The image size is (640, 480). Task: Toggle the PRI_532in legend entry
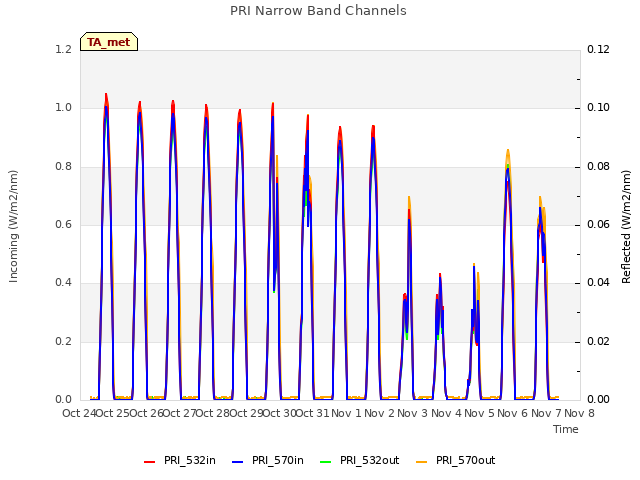180,460
